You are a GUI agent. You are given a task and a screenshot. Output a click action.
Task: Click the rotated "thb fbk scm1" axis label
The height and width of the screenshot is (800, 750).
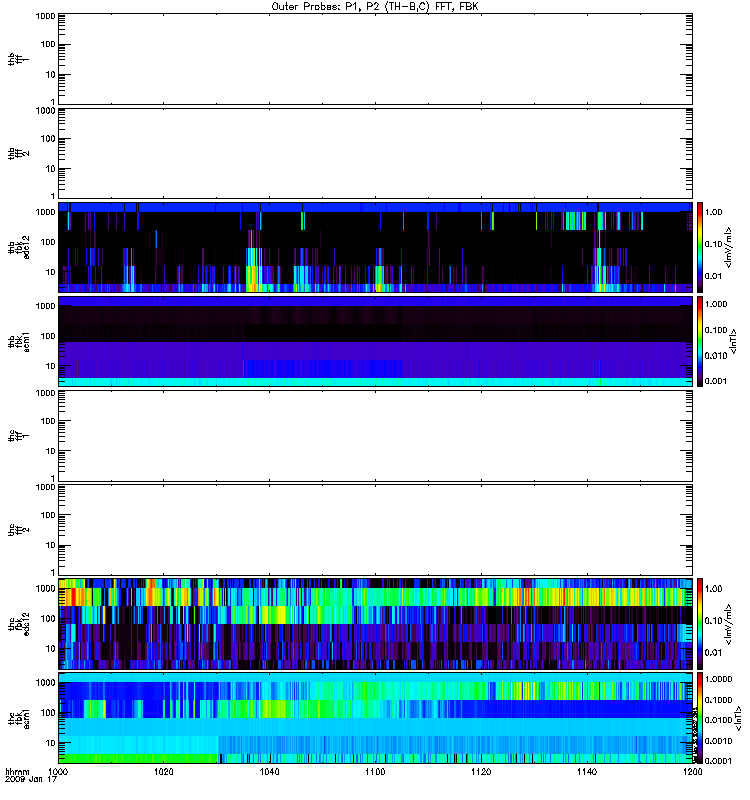(19, 342)
